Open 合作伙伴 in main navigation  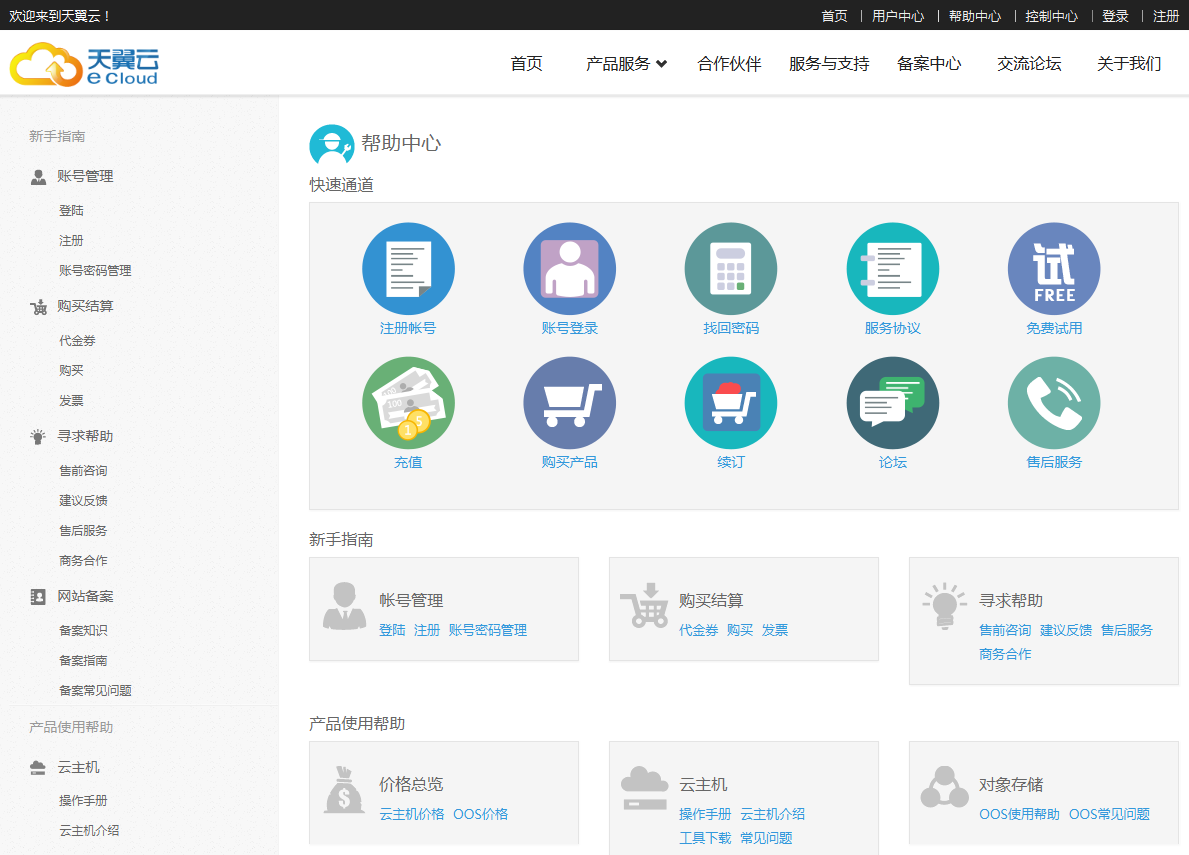tap(729, 64)
